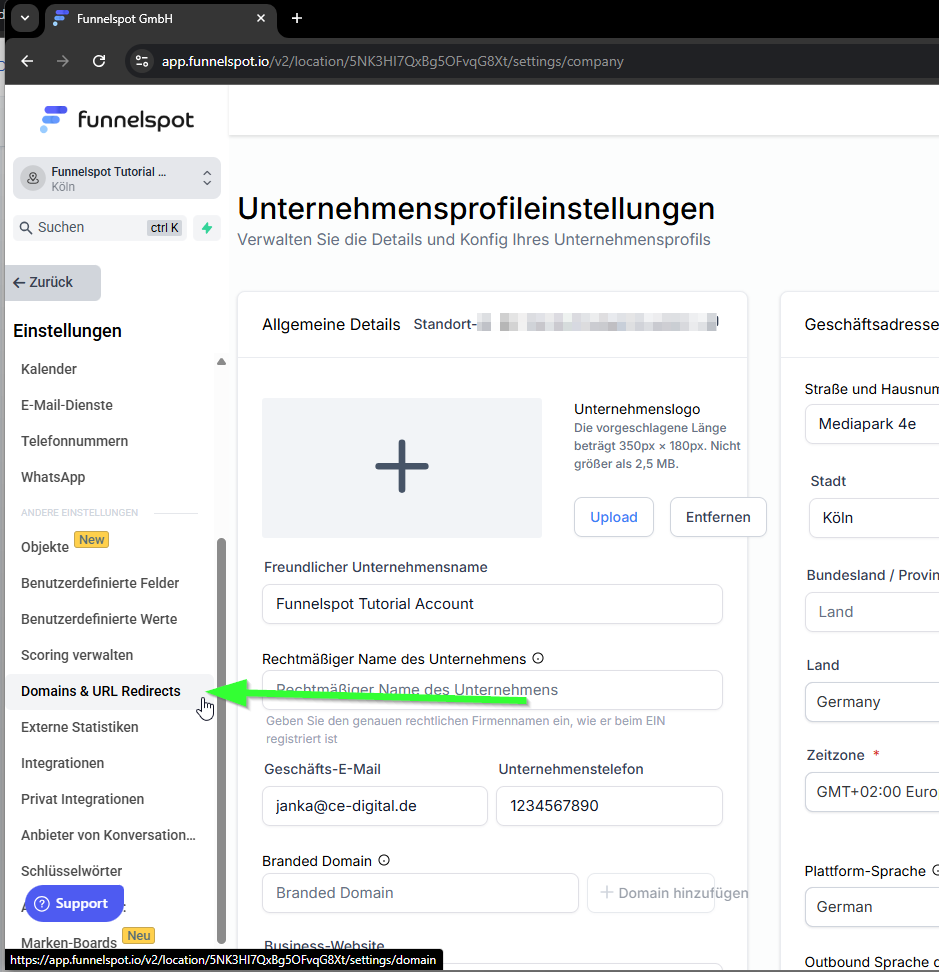Open E-Mail-Dienste settings

point(67,405)
